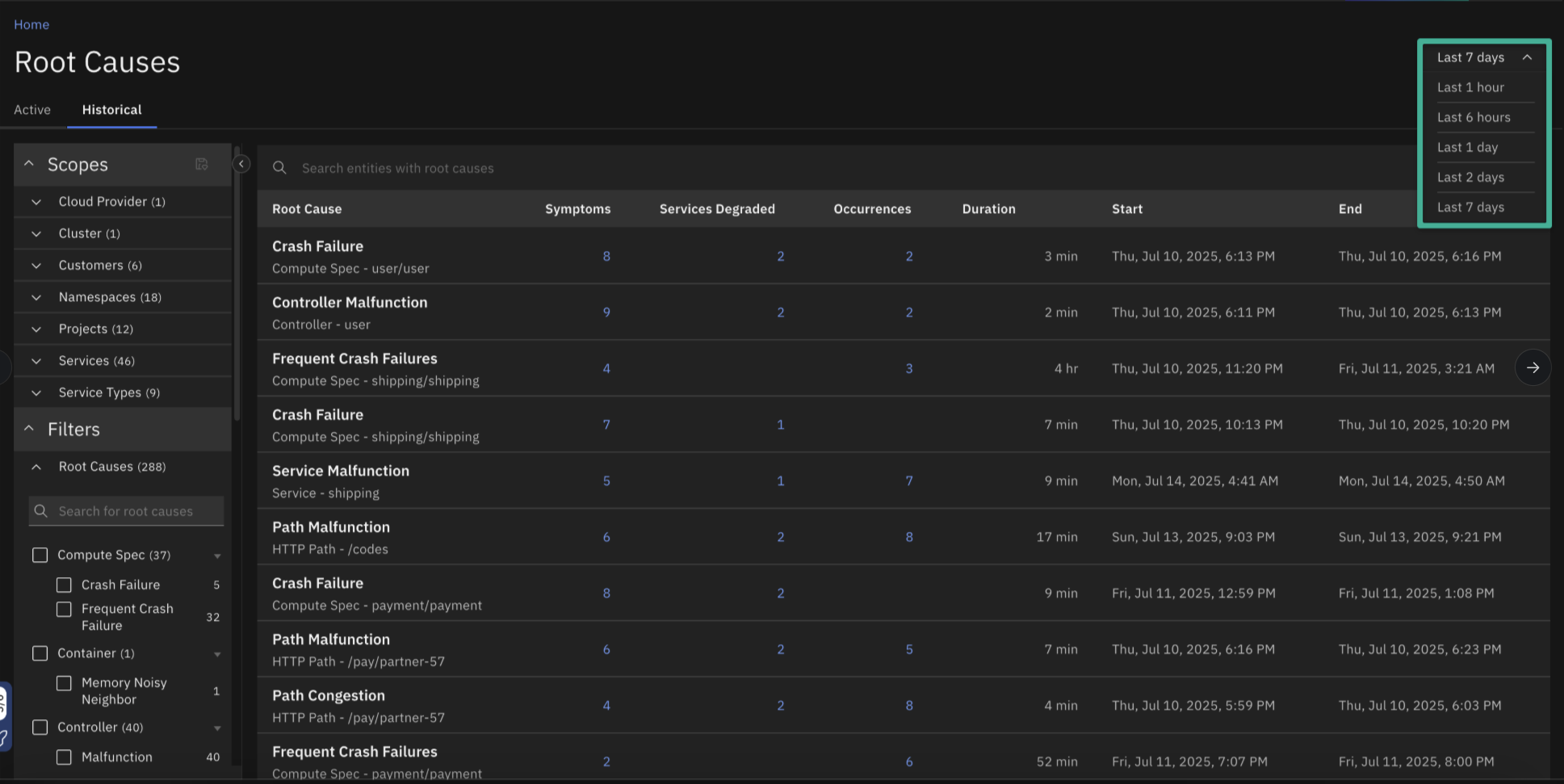Open symptoms count 9 for Controller Malfunction
The height and width of the screenshot is (784, 1564).
coord(606,312)
